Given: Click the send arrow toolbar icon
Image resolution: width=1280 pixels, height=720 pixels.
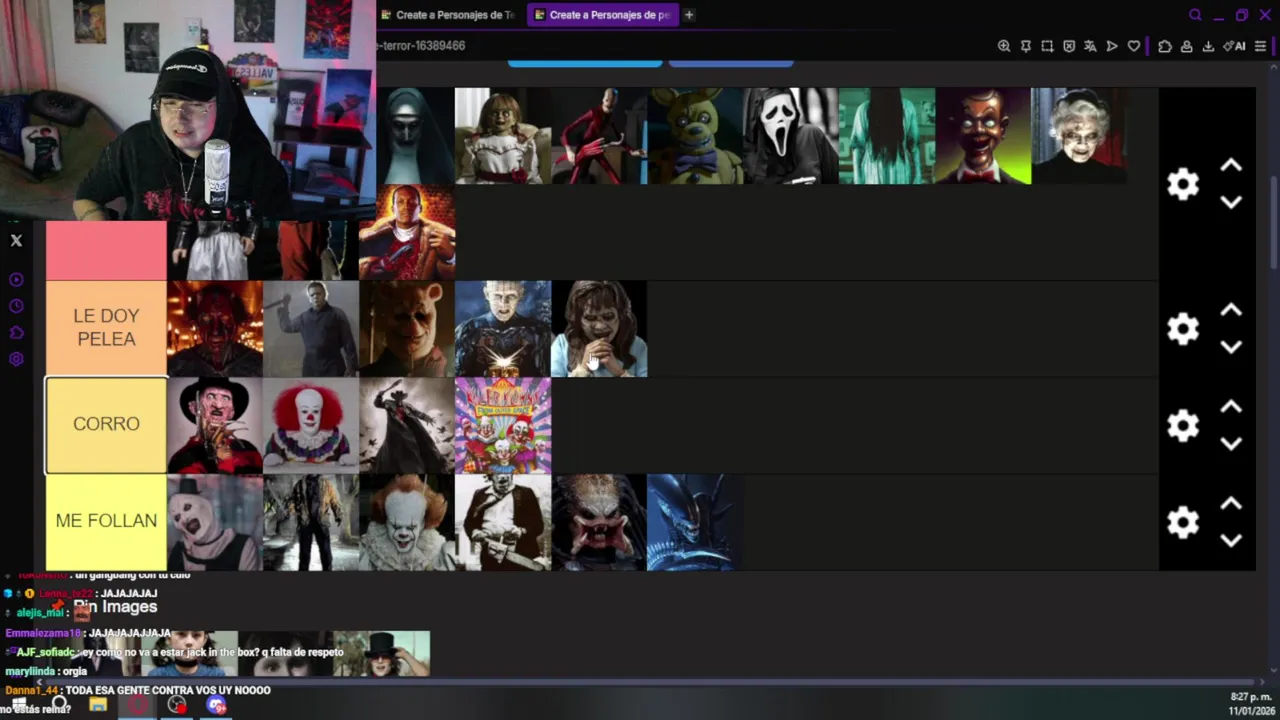Looking at the screenshot, I should click(1112, 46).
